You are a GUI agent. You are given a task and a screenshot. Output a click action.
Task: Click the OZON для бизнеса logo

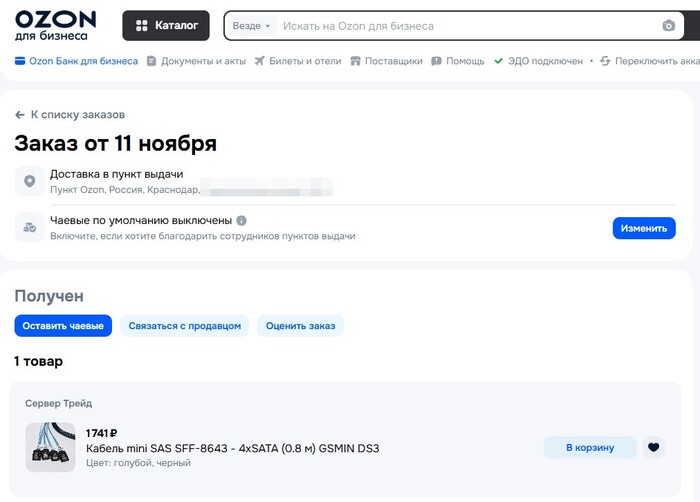[55, 25]
